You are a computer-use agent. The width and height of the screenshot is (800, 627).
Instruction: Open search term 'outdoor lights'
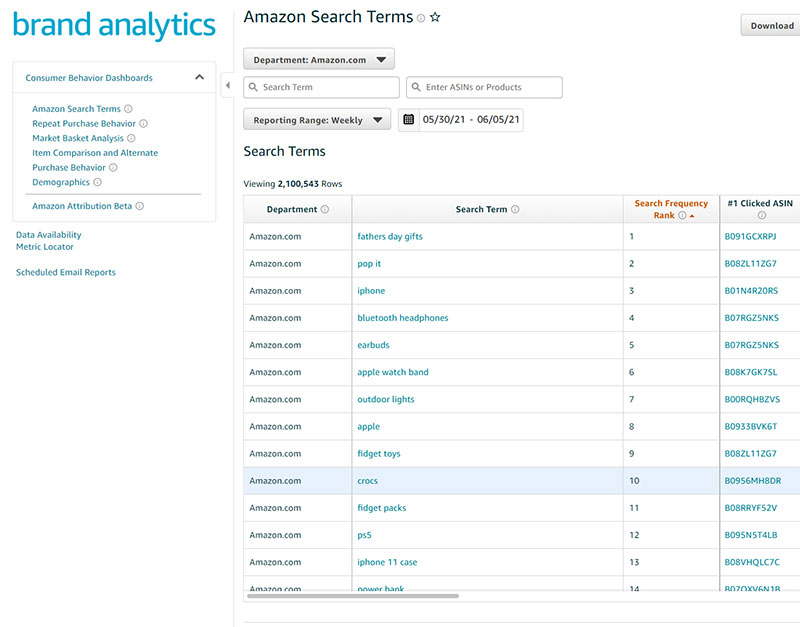(386, 399)
